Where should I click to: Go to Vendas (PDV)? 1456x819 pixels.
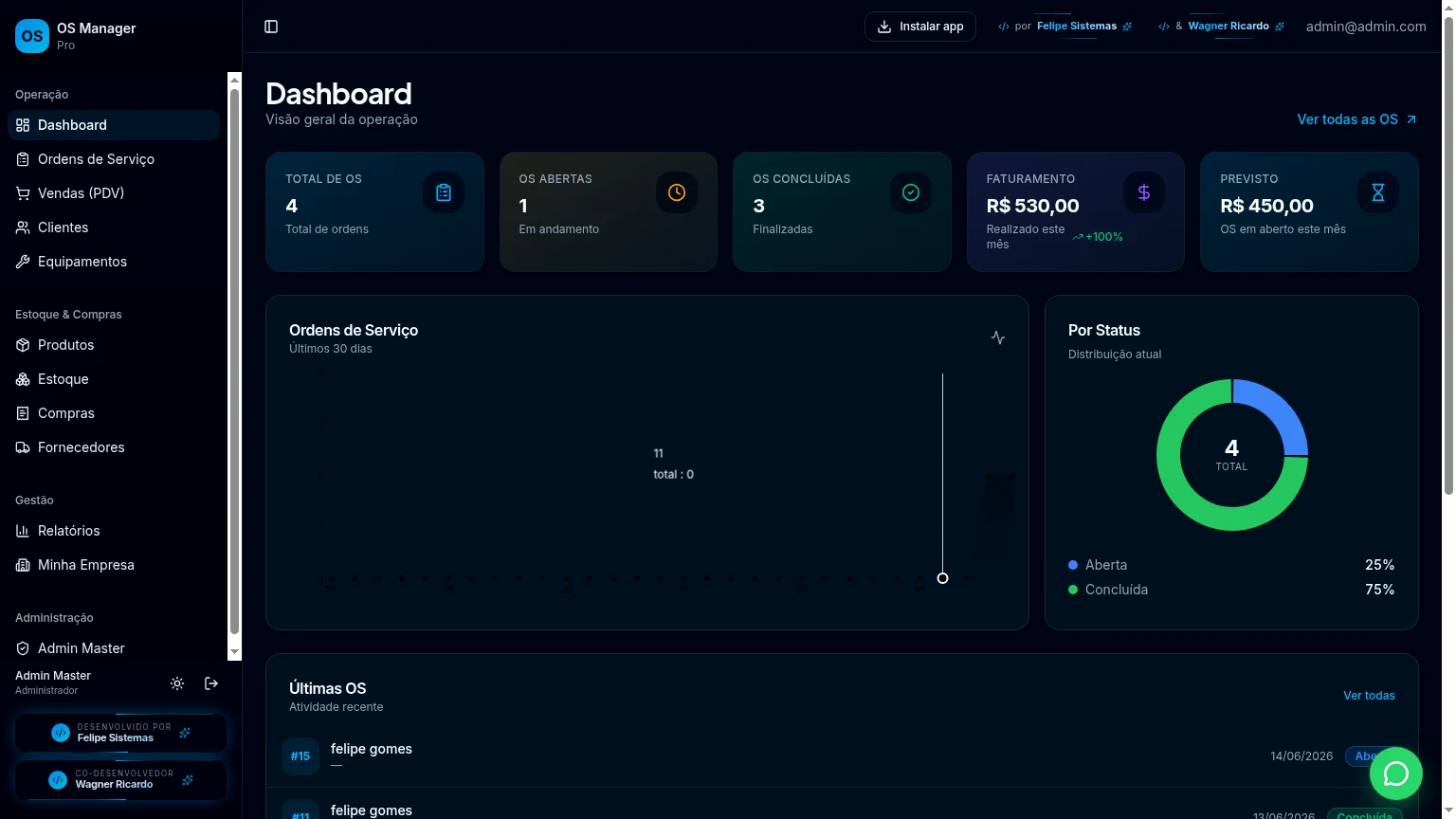tap(114, 193)
